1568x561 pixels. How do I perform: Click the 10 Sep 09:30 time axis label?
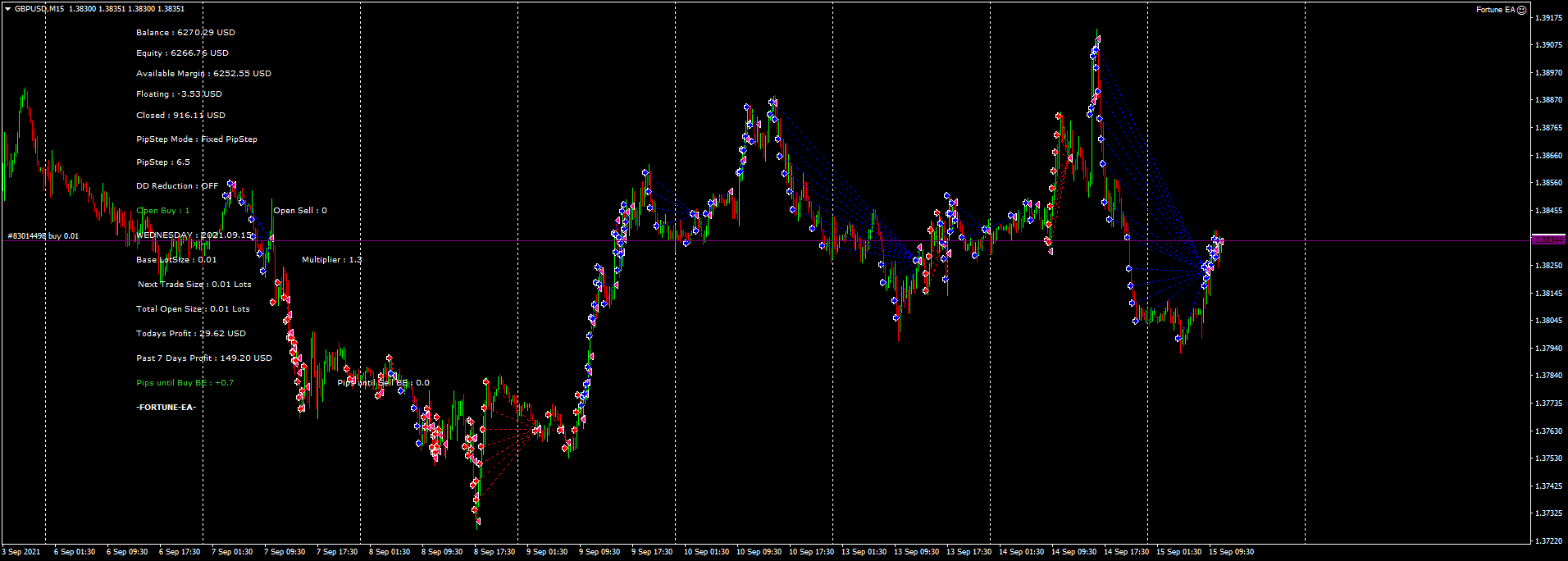click(x=759, y=552)
